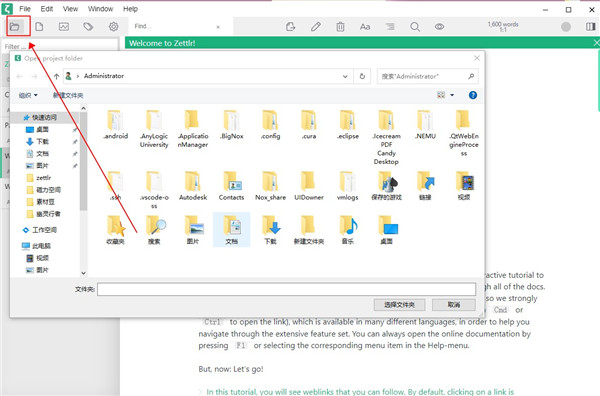Open the tag manager icon
Image resolution: width=600 pixels, height=396 pixels.
pos(88,26)
